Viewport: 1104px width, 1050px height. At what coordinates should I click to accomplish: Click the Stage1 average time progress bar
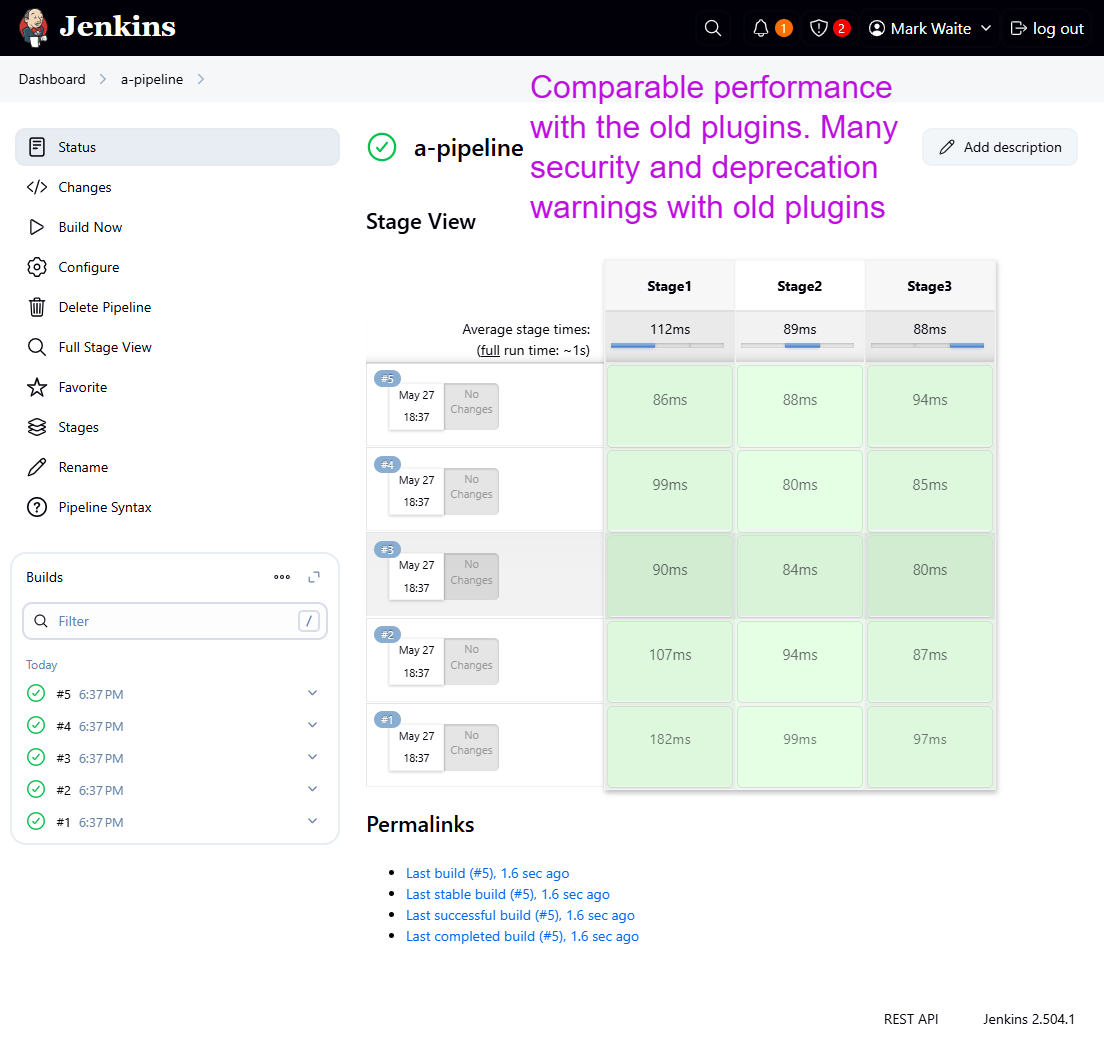coord(668,346)
